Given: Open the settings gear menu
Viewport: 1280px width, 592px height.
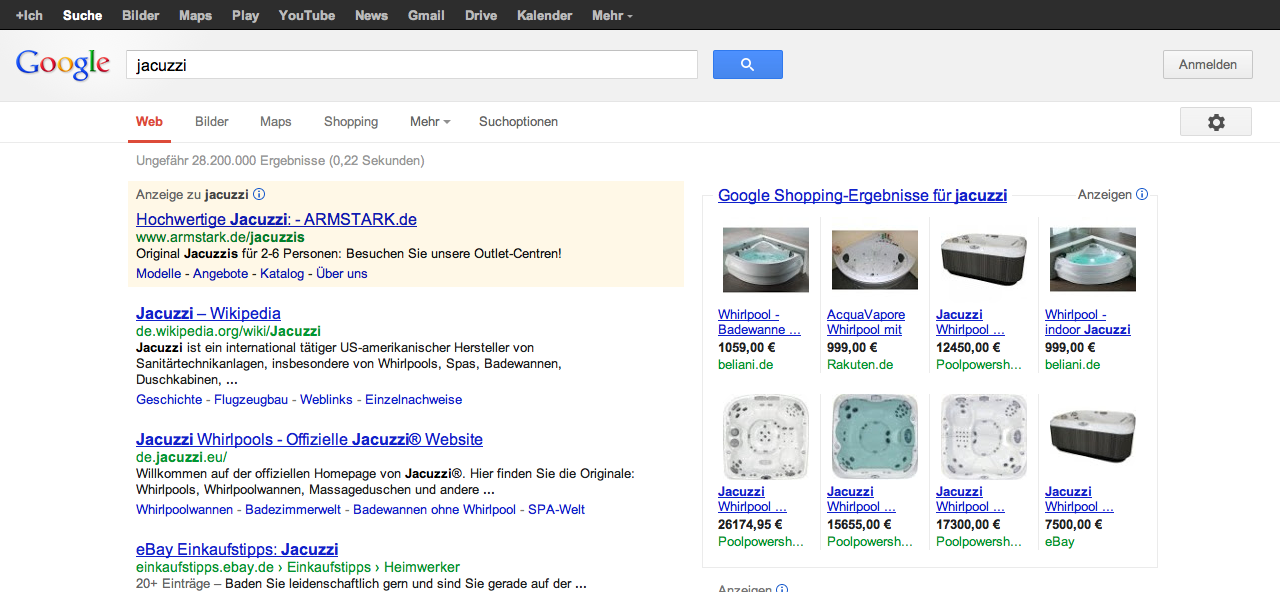Looking at the screenshot, I should click(1215, 122).
